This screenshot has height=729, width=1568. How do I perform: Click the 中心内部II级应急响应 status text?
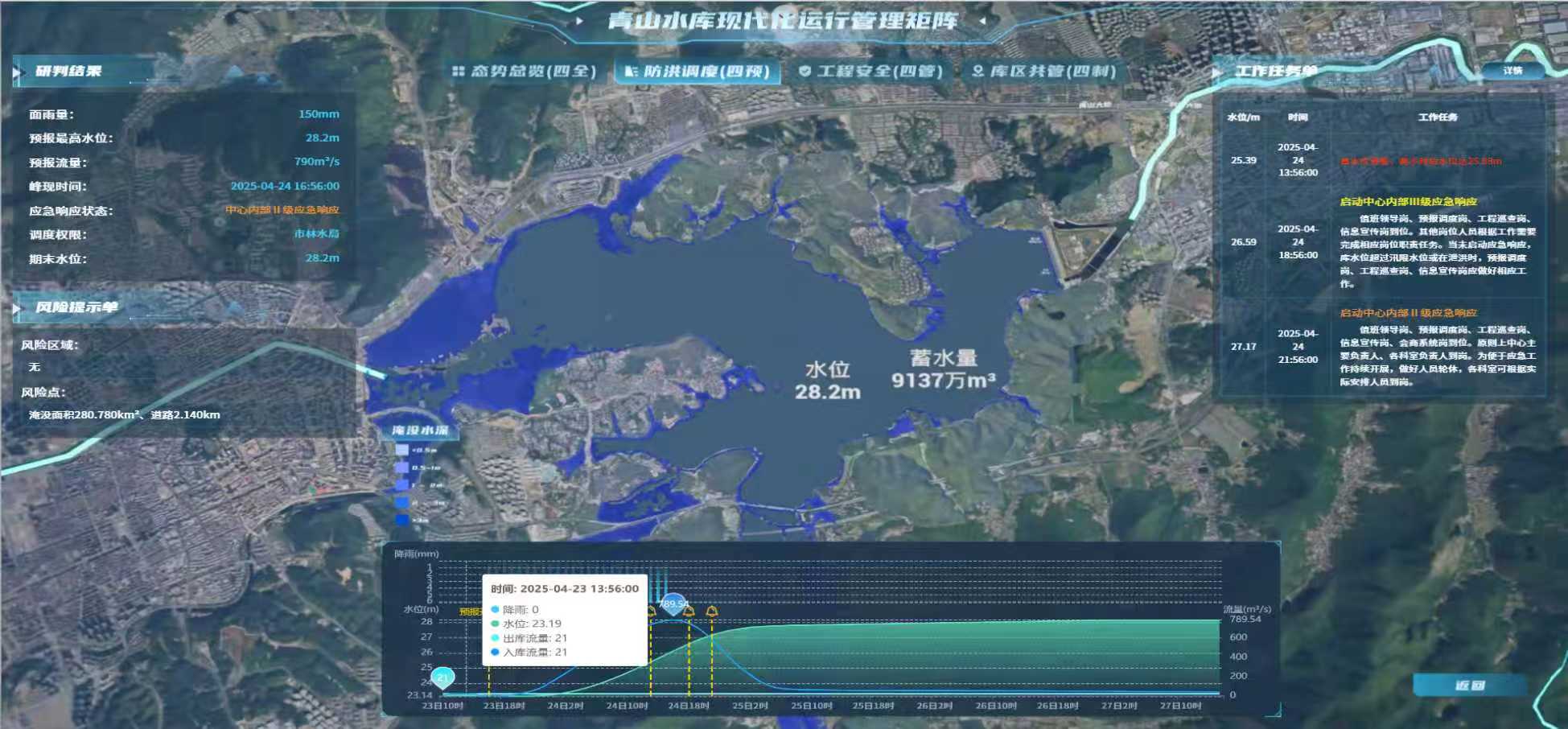[282, 210]
